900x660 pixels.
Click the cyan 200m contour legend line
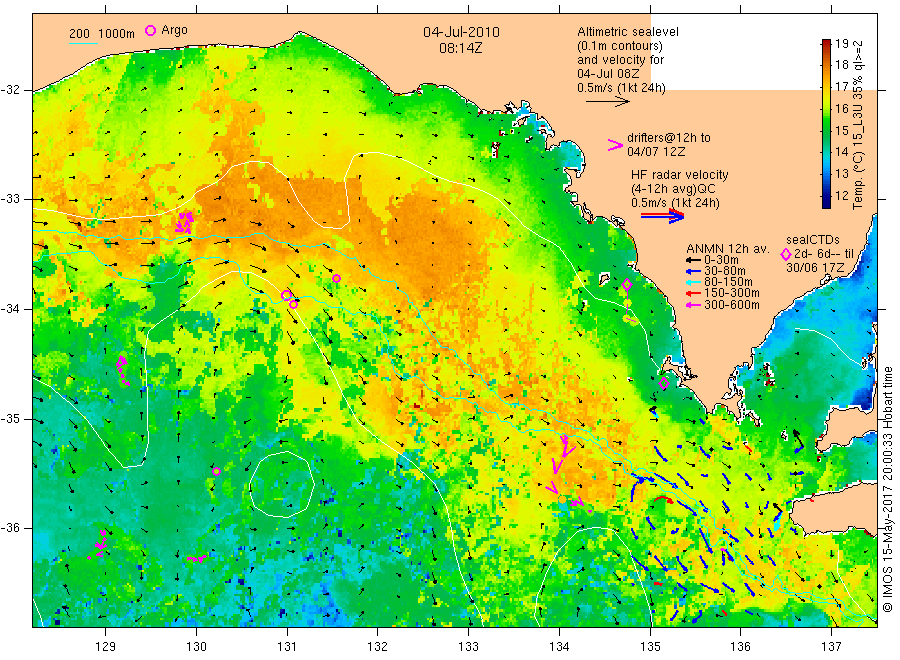(83, 43)
